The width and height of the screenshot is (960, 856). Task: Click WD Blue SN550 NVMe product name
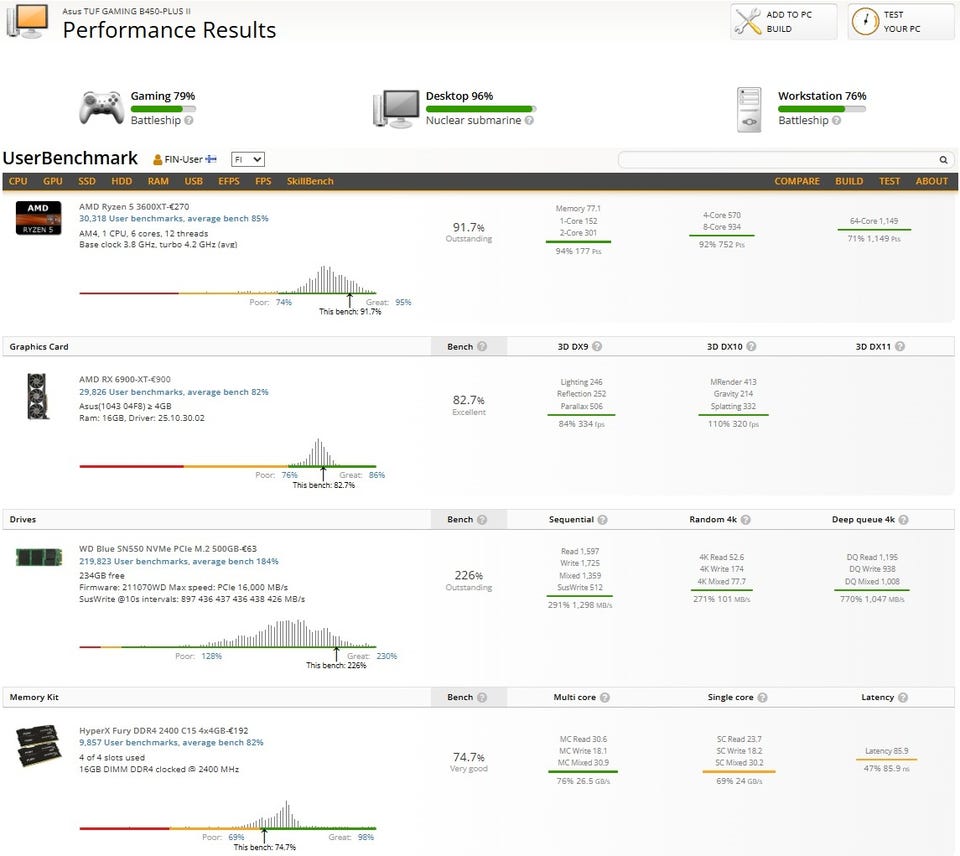click(168, 549)
